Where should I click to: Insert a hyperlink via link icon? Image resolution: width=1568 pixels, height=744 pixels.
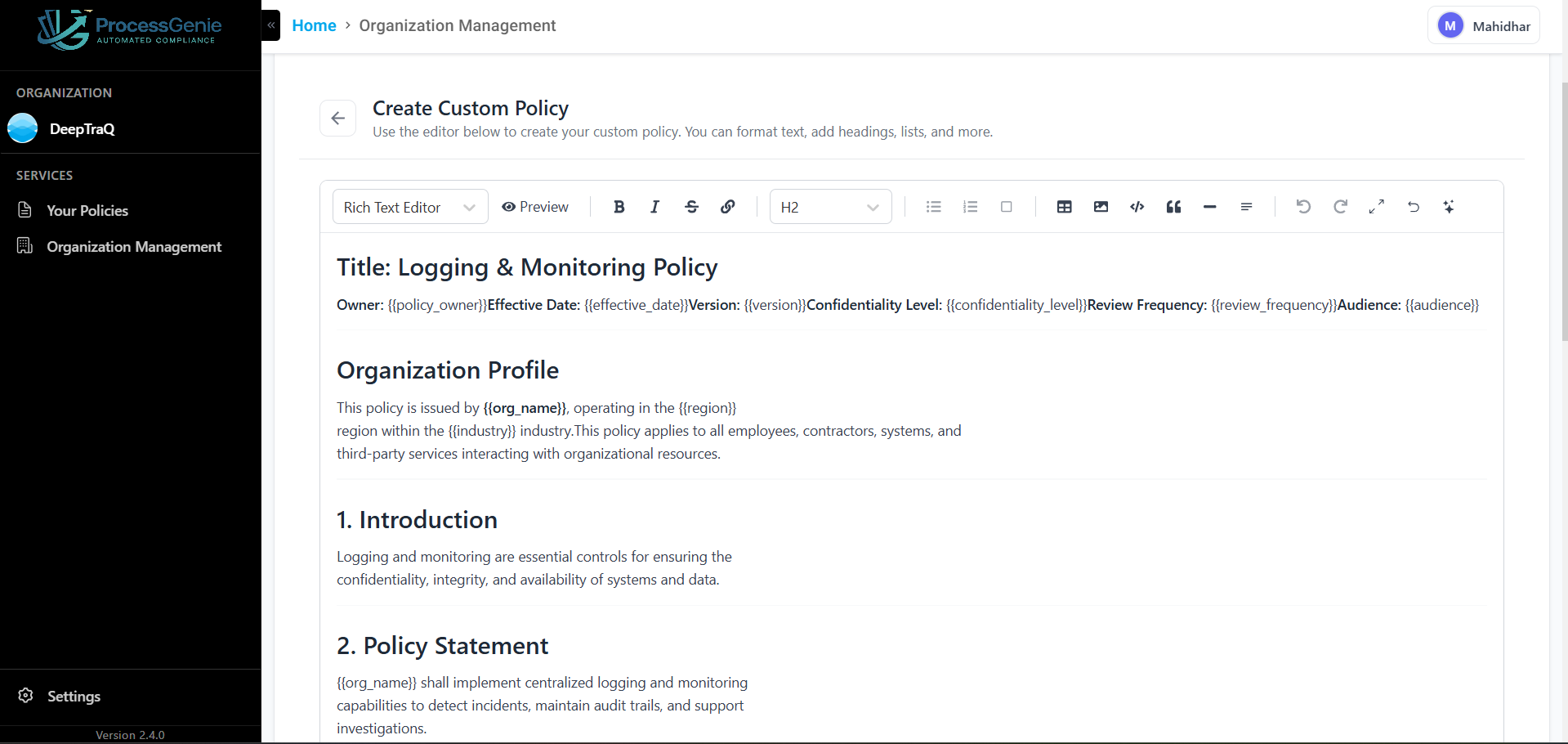coord(728,207)
